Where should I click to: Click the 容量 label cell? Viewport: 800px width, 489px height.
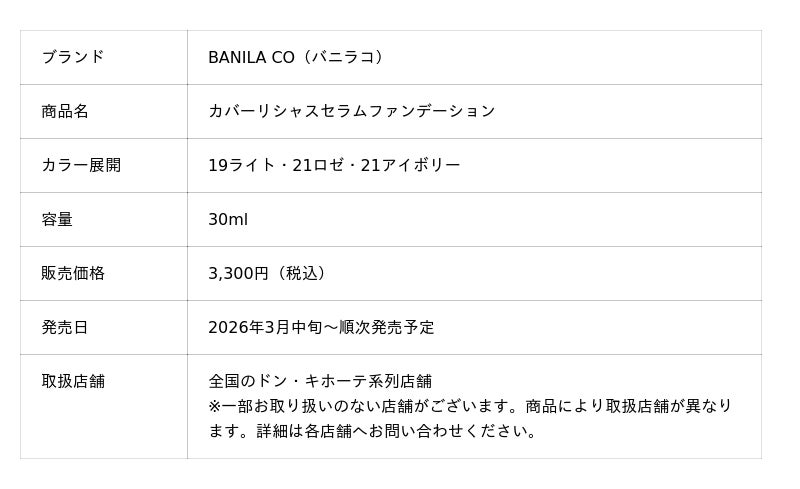point(57,219)
